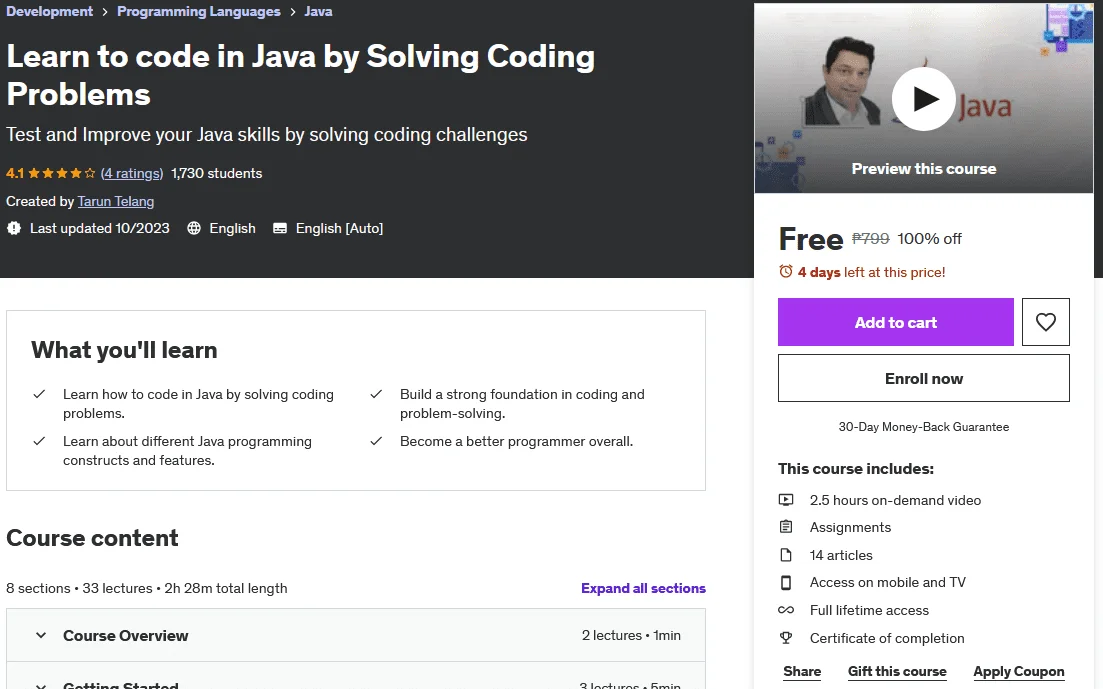
Task: Add course to wishlist via heart icon
Action: click(1045, 322)
